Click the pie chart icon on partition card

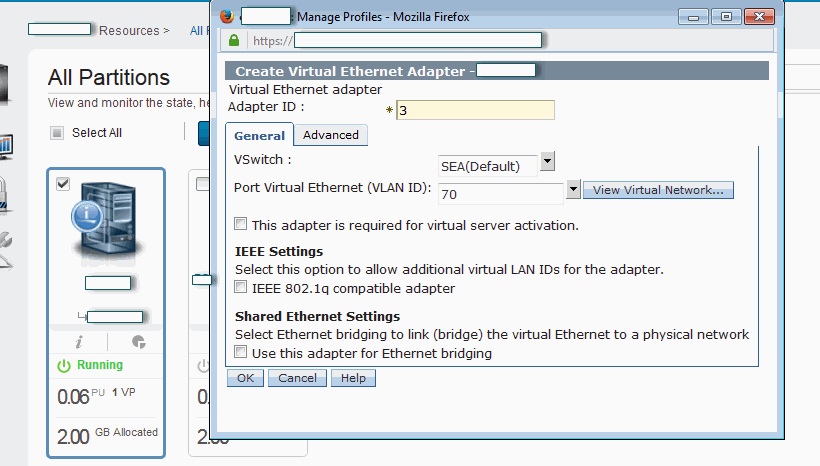coord(139,341)
